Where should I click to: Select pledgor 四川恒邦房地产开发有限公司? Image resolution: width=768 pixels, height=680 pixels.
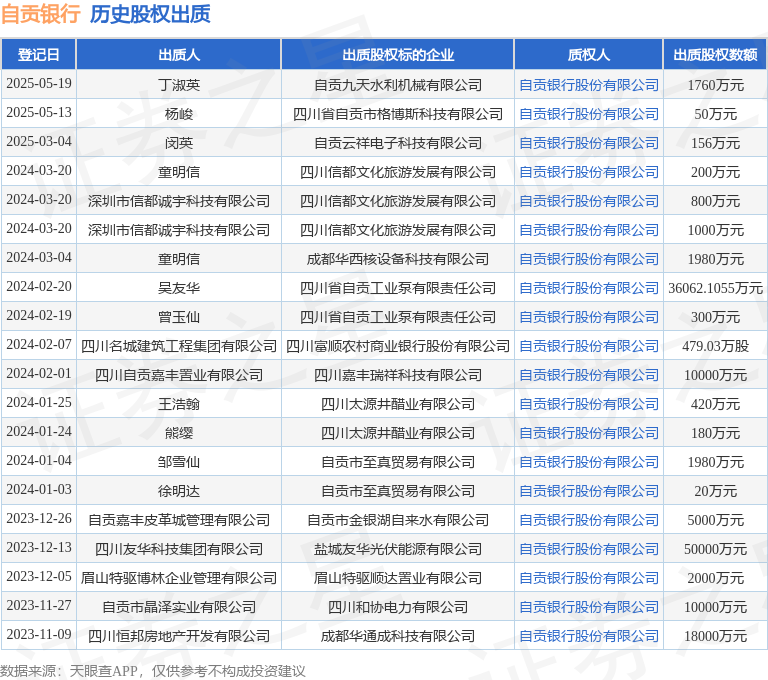(179, 636)
